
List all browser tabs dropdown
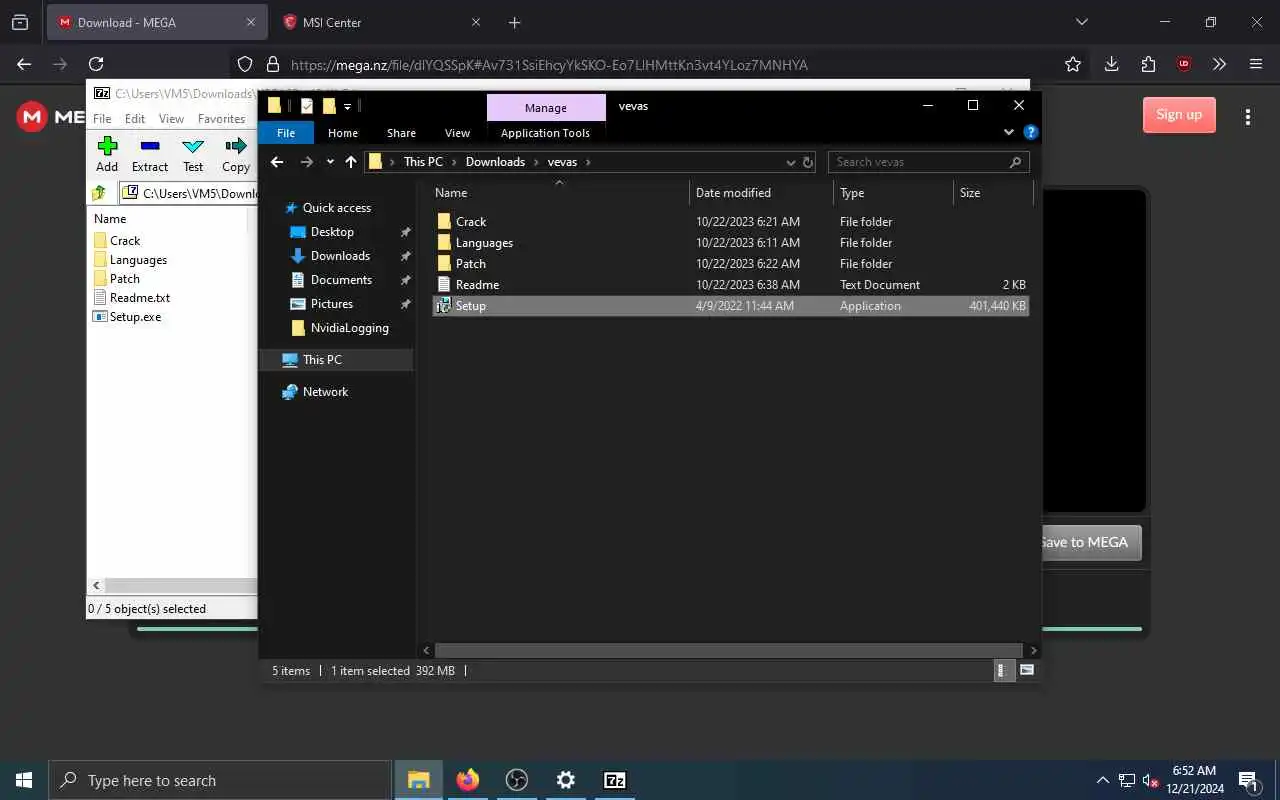click(x=1081, y=22)
